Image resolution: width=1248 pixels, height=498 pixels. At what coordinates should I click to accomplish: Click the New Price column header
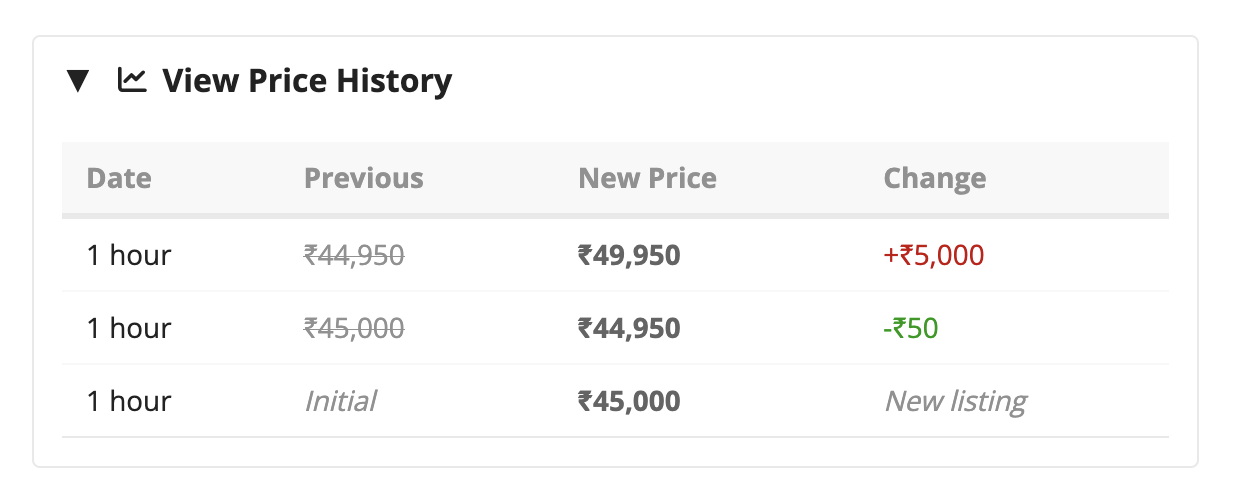tap(647, 178)
